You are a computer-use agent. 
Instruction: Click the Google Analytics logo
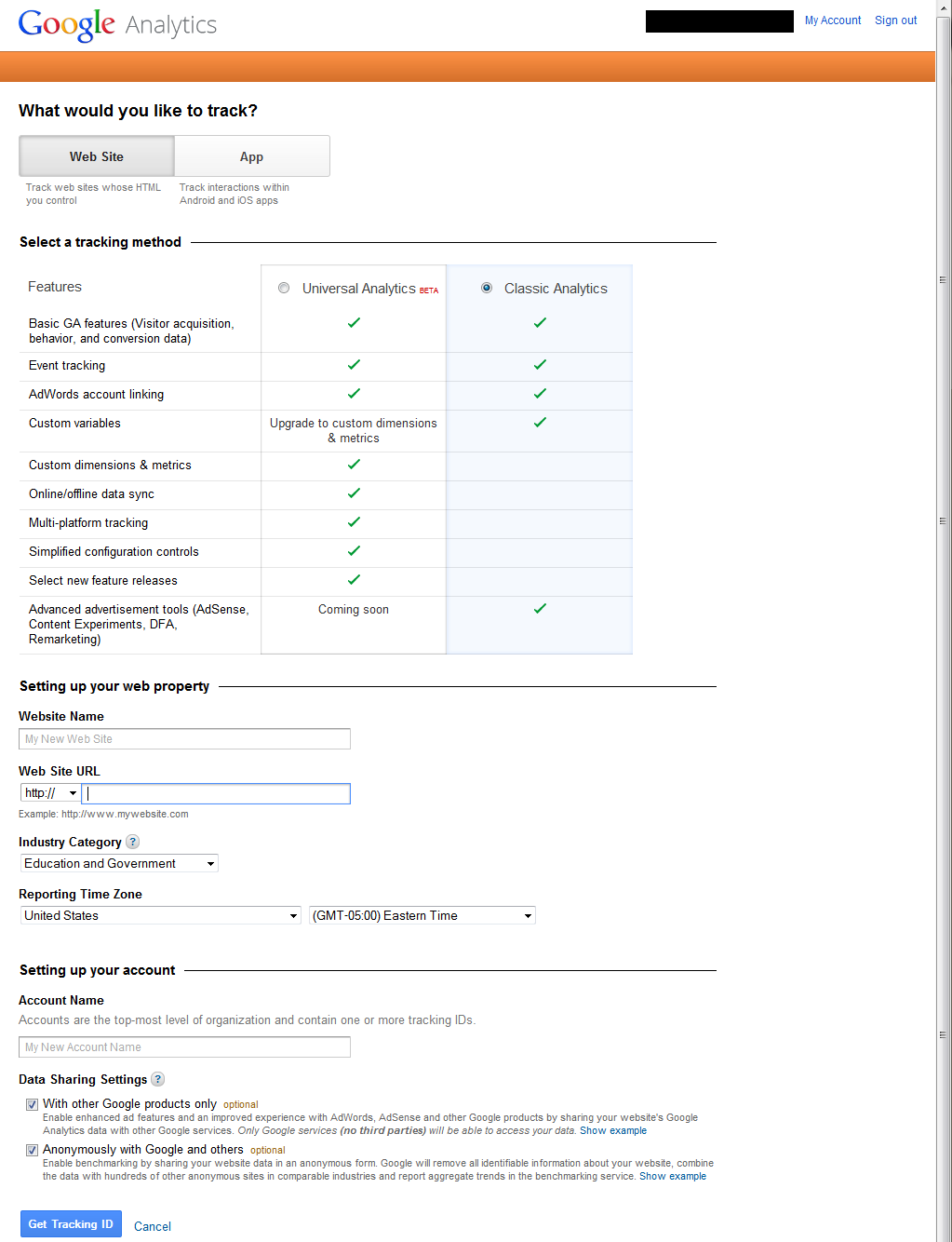coord(117,24)
